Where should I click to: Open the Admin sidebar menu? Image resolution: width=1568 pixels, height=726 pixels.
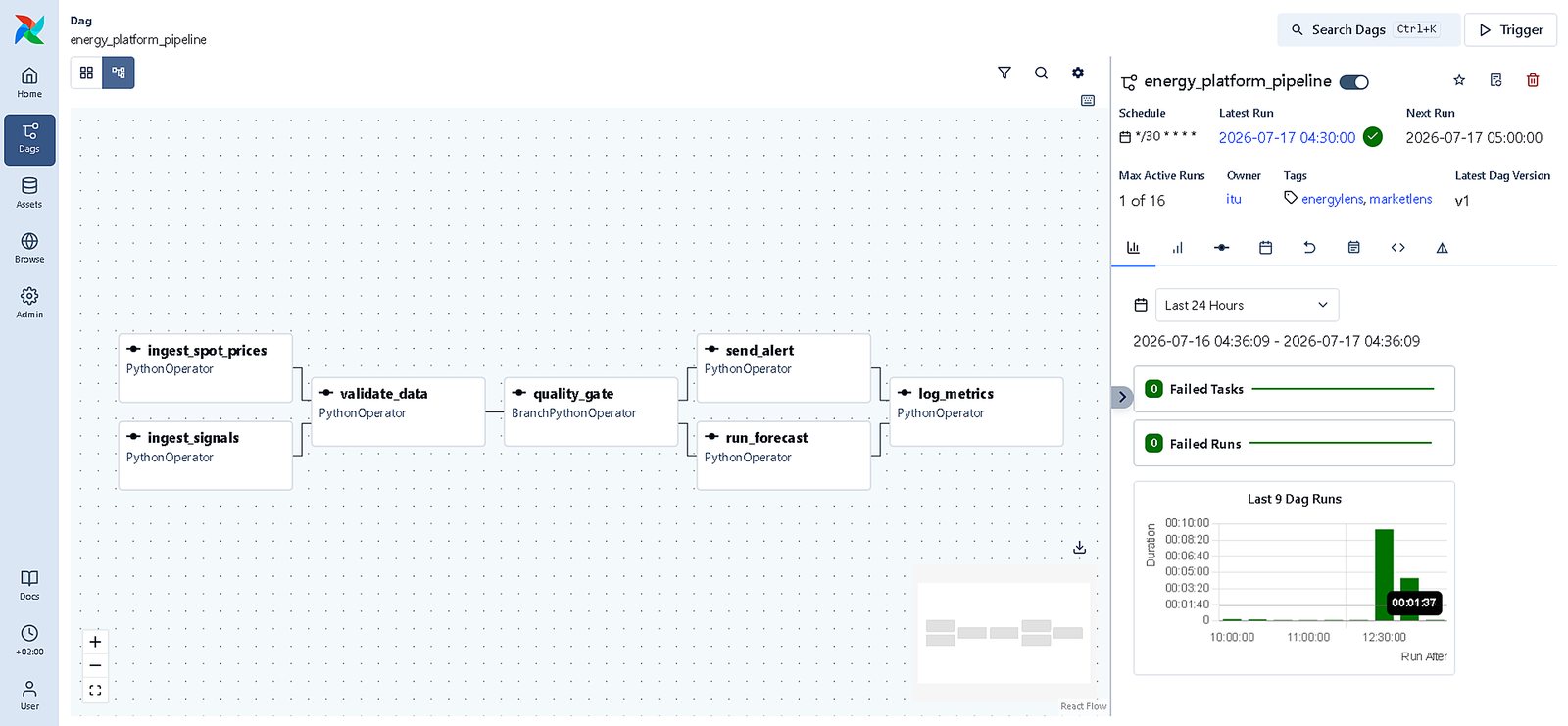[29, 303]
